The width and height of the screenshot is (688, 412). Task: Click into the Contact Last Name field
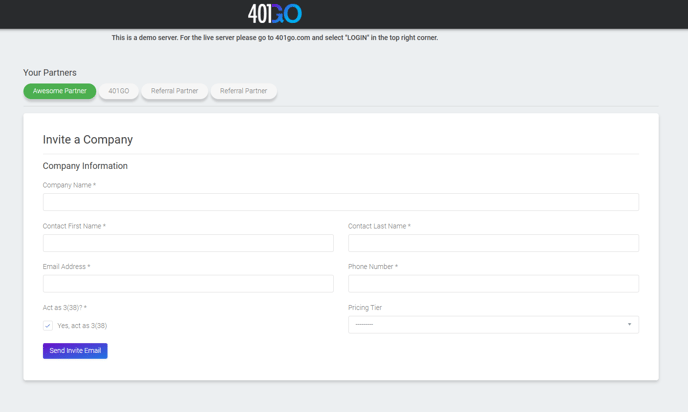coord(493,243)
